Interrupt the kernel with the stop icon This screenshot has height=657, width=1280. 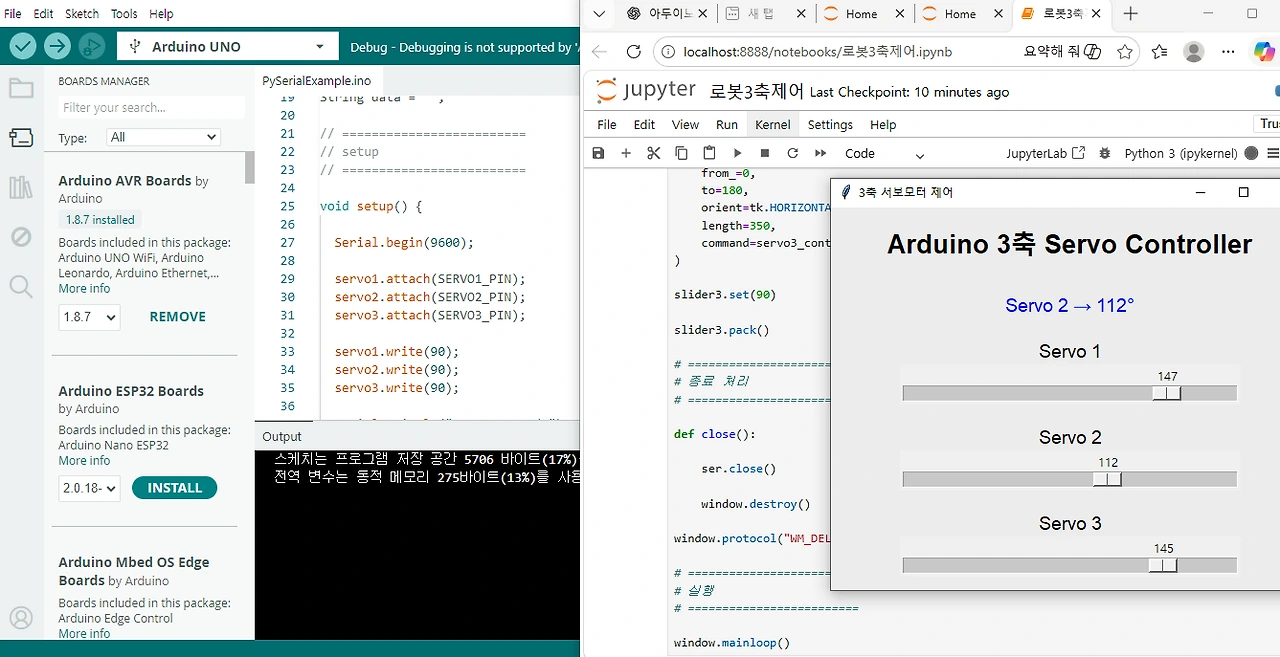click(765, 153)
